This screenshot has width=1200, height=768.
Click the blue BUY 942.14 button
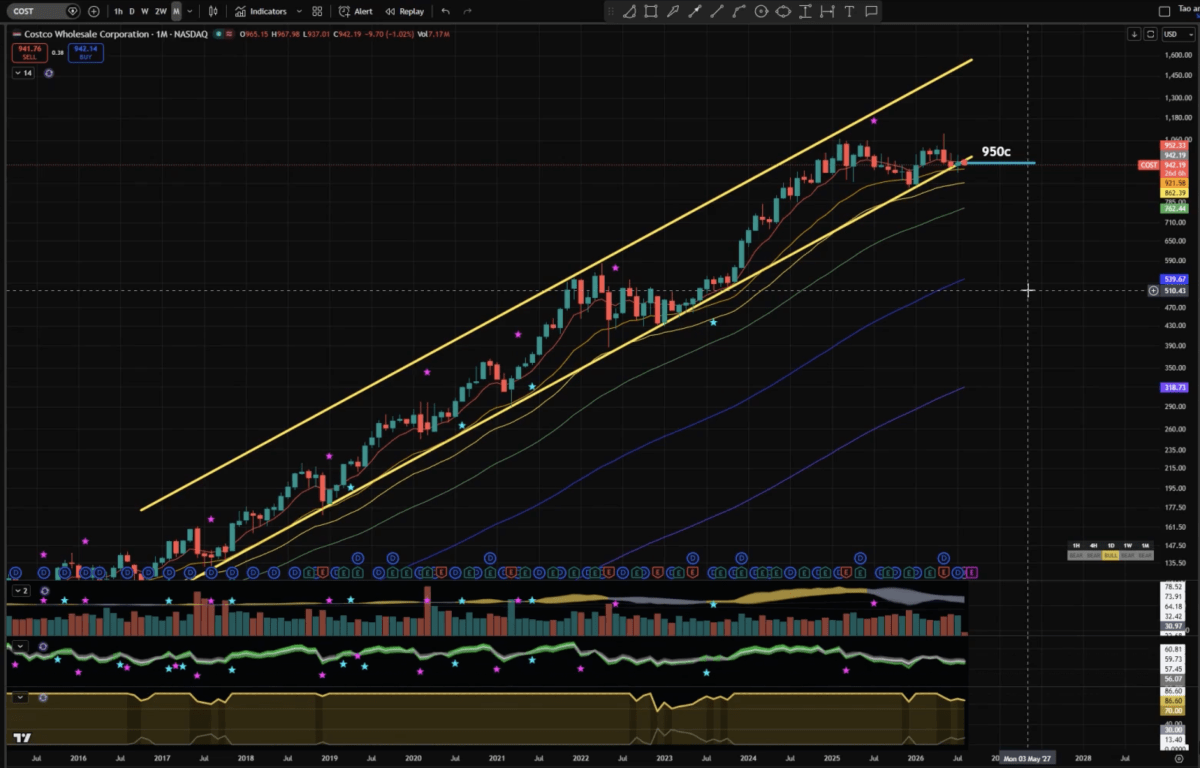86,51
